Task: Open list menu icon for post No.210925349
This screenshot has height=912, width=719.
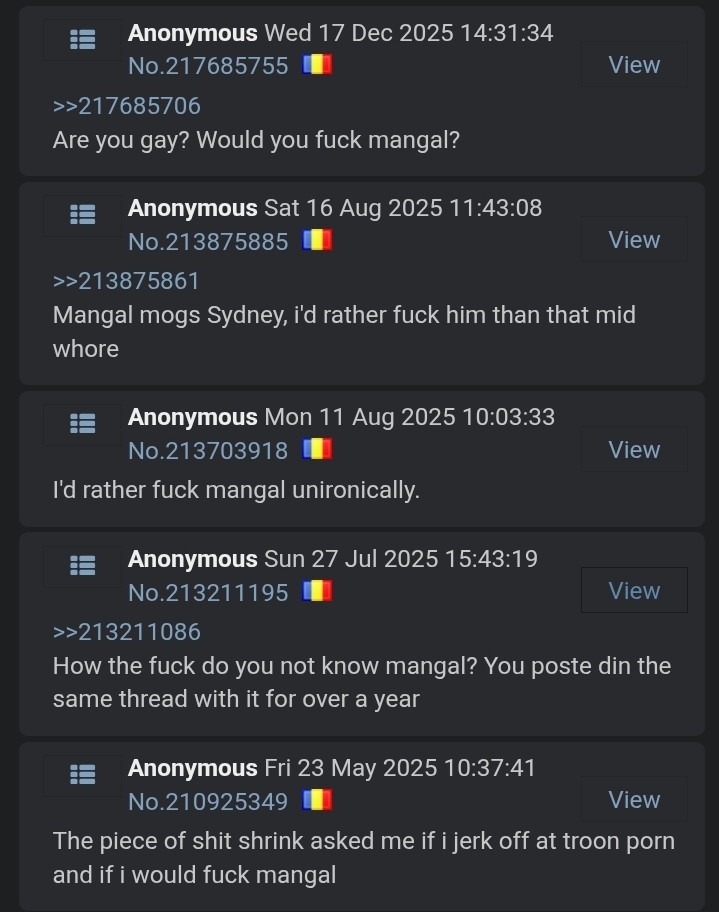Action: (83, 775)
